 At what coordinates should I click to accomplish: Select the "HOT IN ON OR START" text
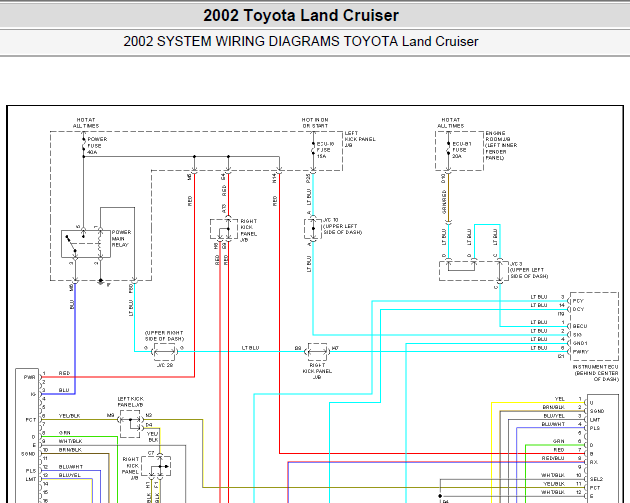point(315,123)
